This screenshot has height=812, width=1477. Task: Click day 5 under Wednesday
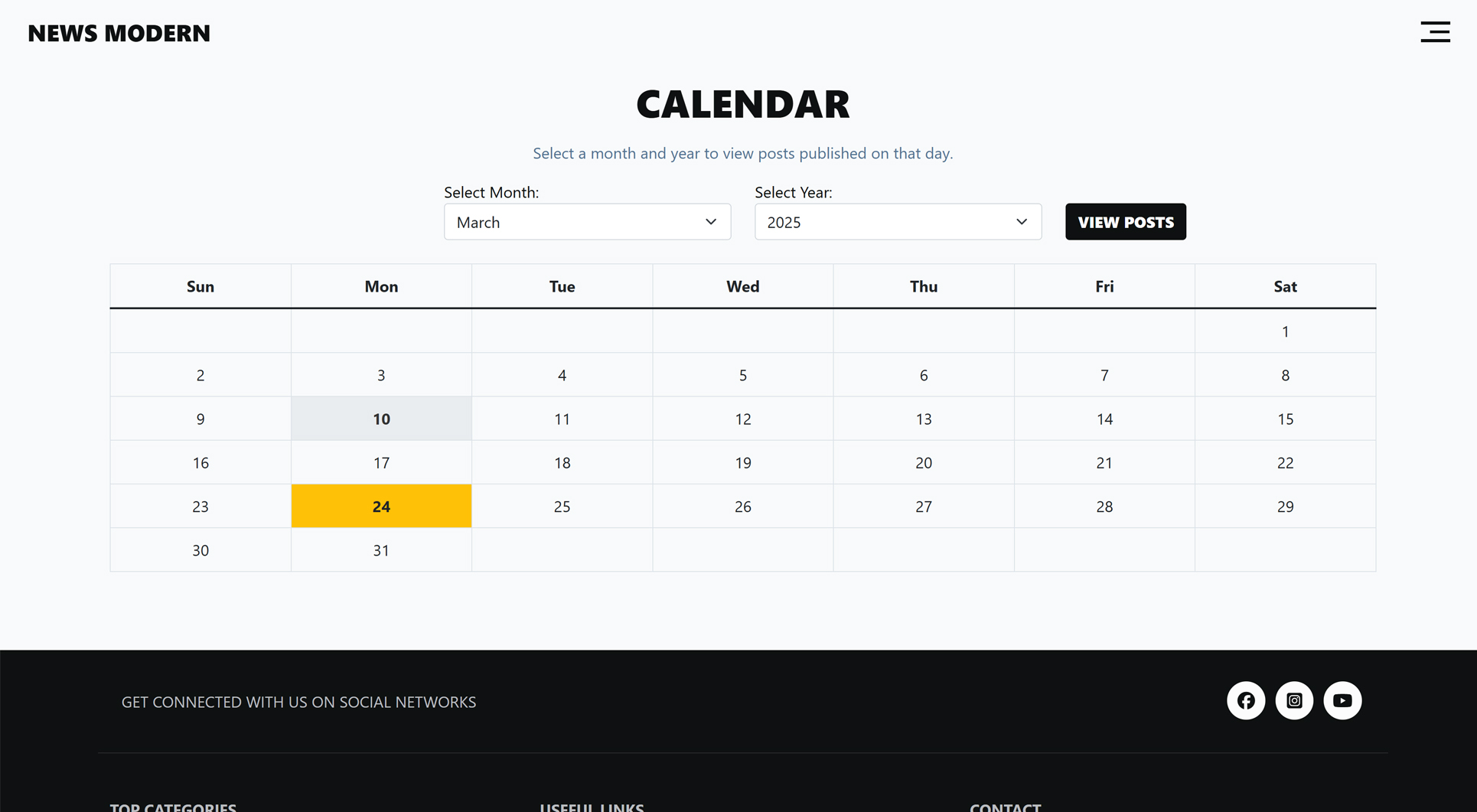coord(742,375)
